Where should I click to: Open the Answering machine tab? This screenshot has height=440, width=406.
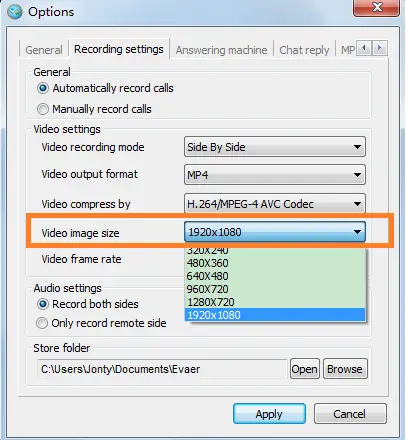(x=221, y=50)
